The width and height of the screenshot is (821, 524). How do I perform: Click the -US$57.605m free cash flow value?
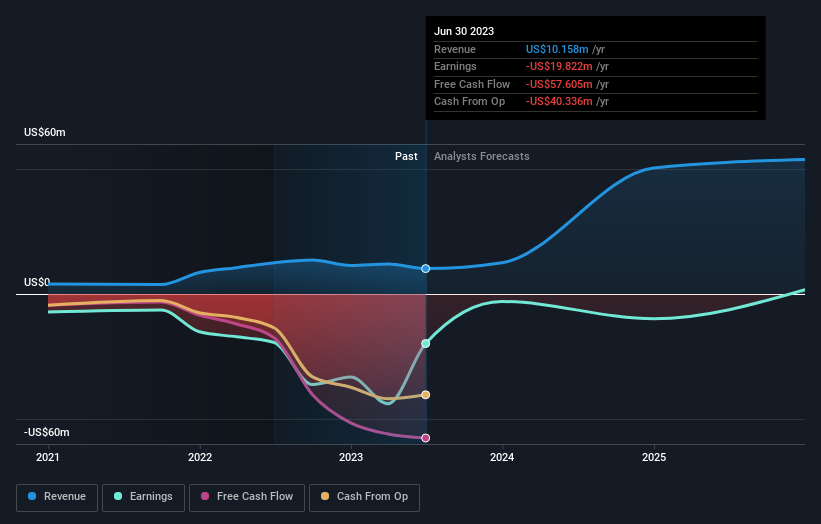pos(559,84)
